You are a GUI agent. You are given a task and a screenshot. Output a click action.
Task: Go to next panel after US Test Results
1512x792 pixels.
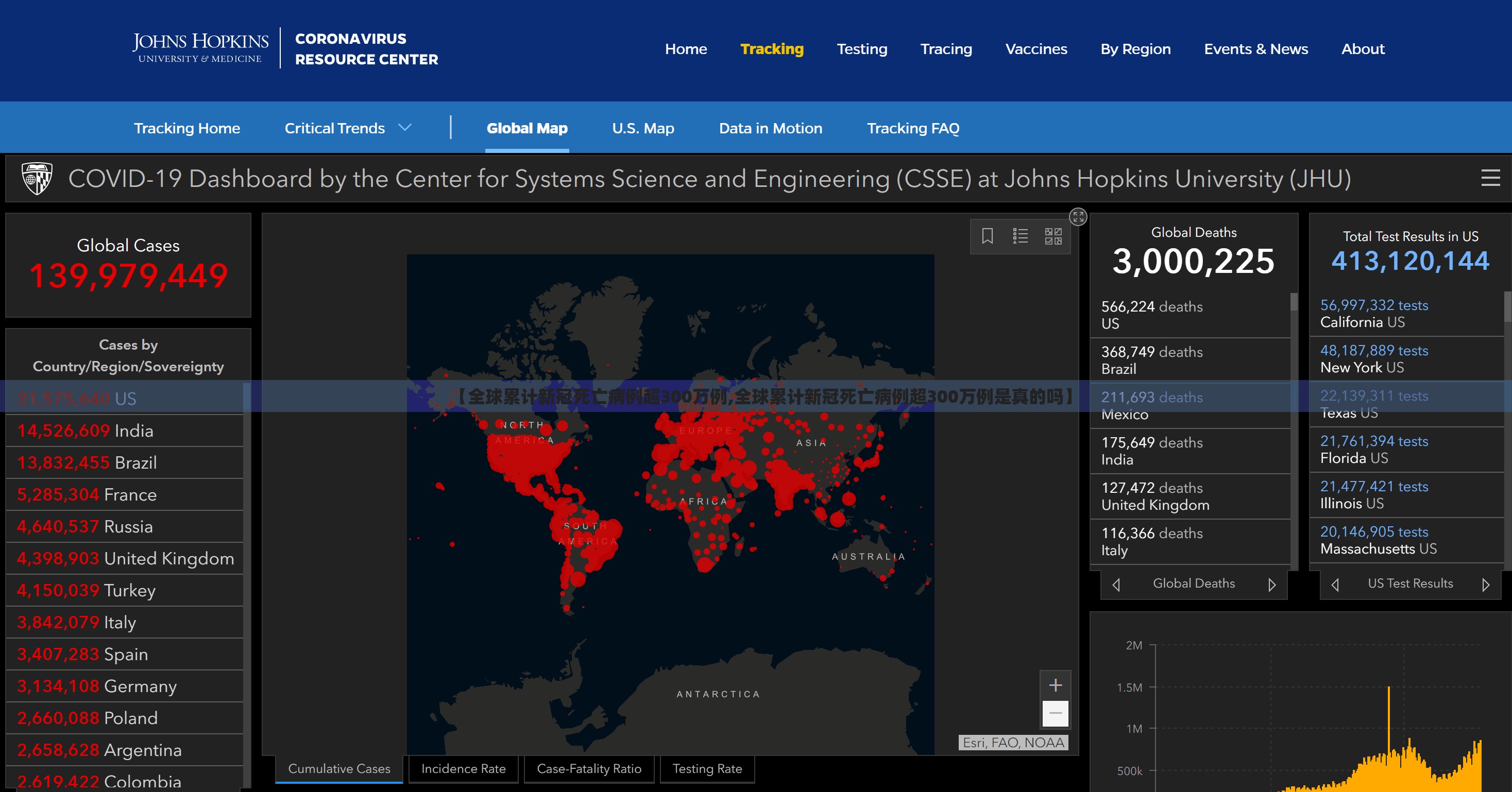pos(1486,584)
